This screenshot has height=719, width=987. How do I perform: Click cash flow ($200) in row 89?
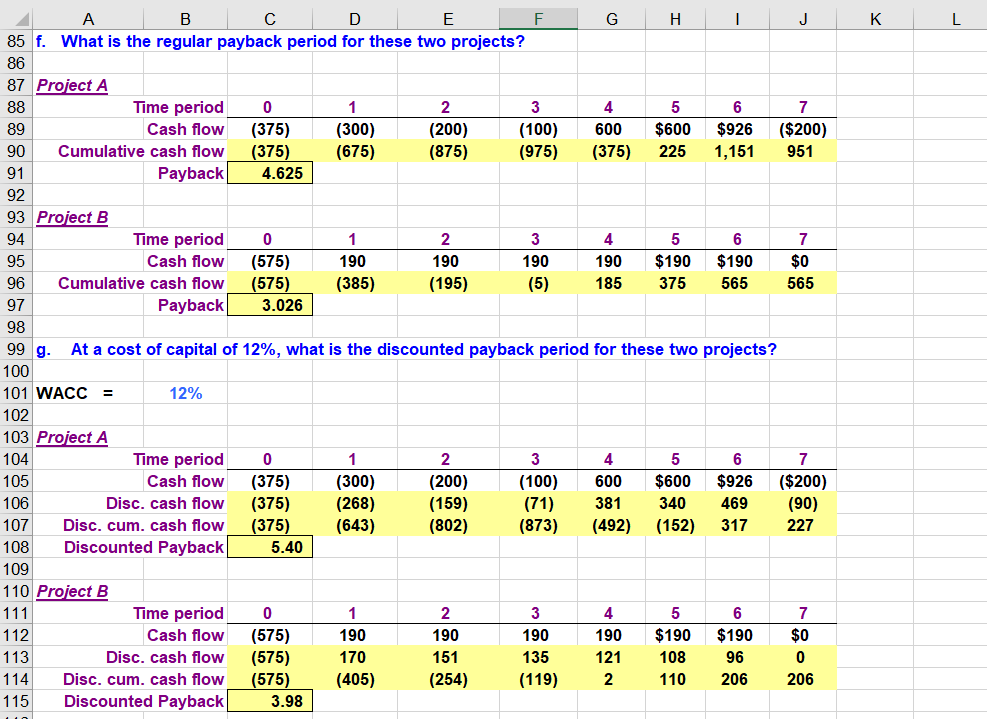point(803,130)
